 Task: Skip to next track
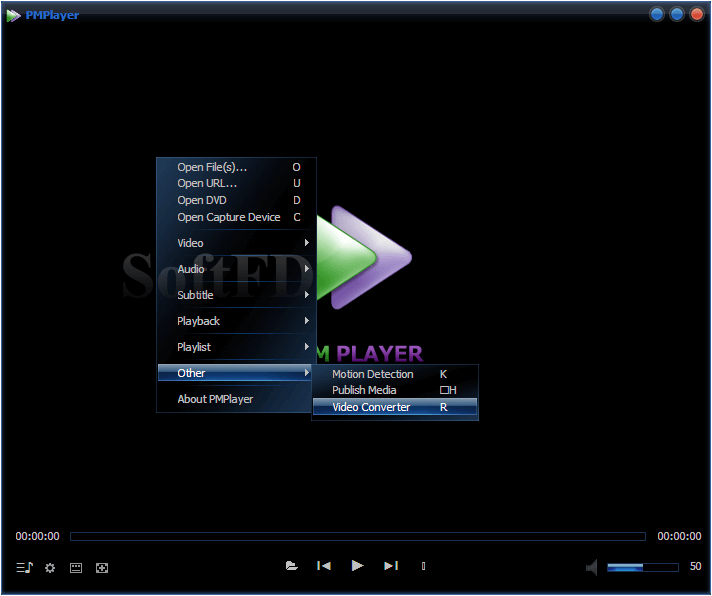[x=391, y=566]
